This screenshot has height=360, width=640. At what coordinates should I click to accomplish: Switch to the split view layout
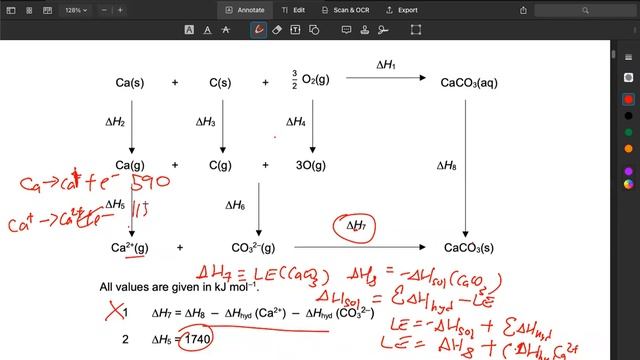47,10
